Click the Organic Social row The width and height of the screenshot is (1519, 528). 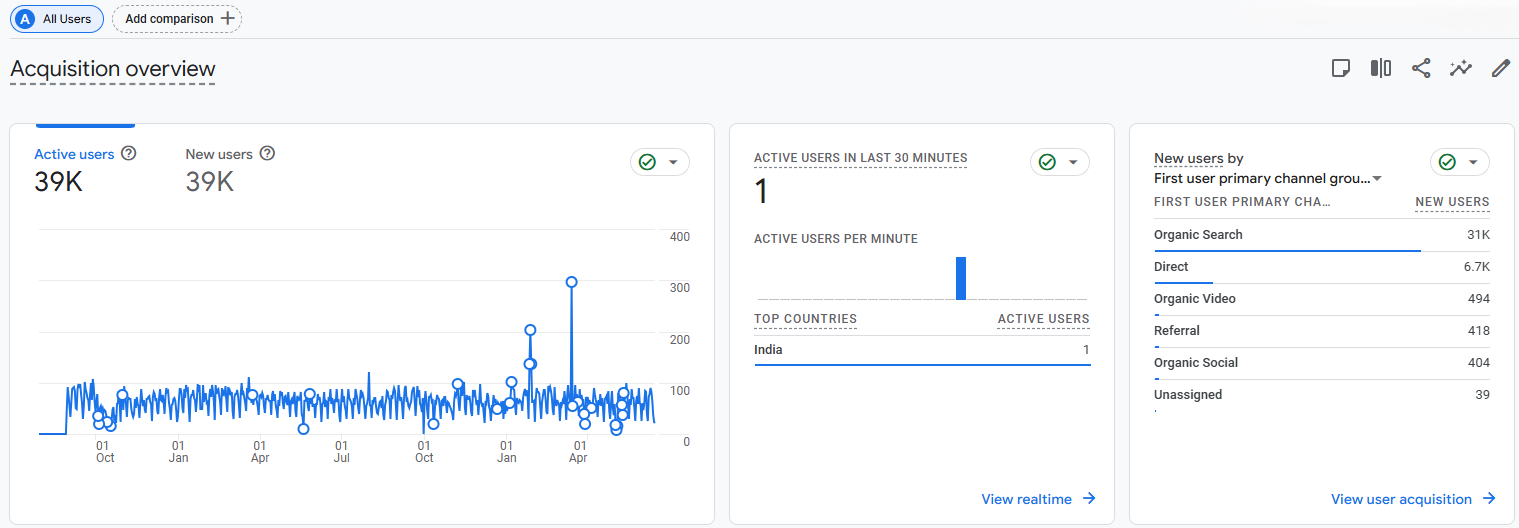coord(1322,363)
